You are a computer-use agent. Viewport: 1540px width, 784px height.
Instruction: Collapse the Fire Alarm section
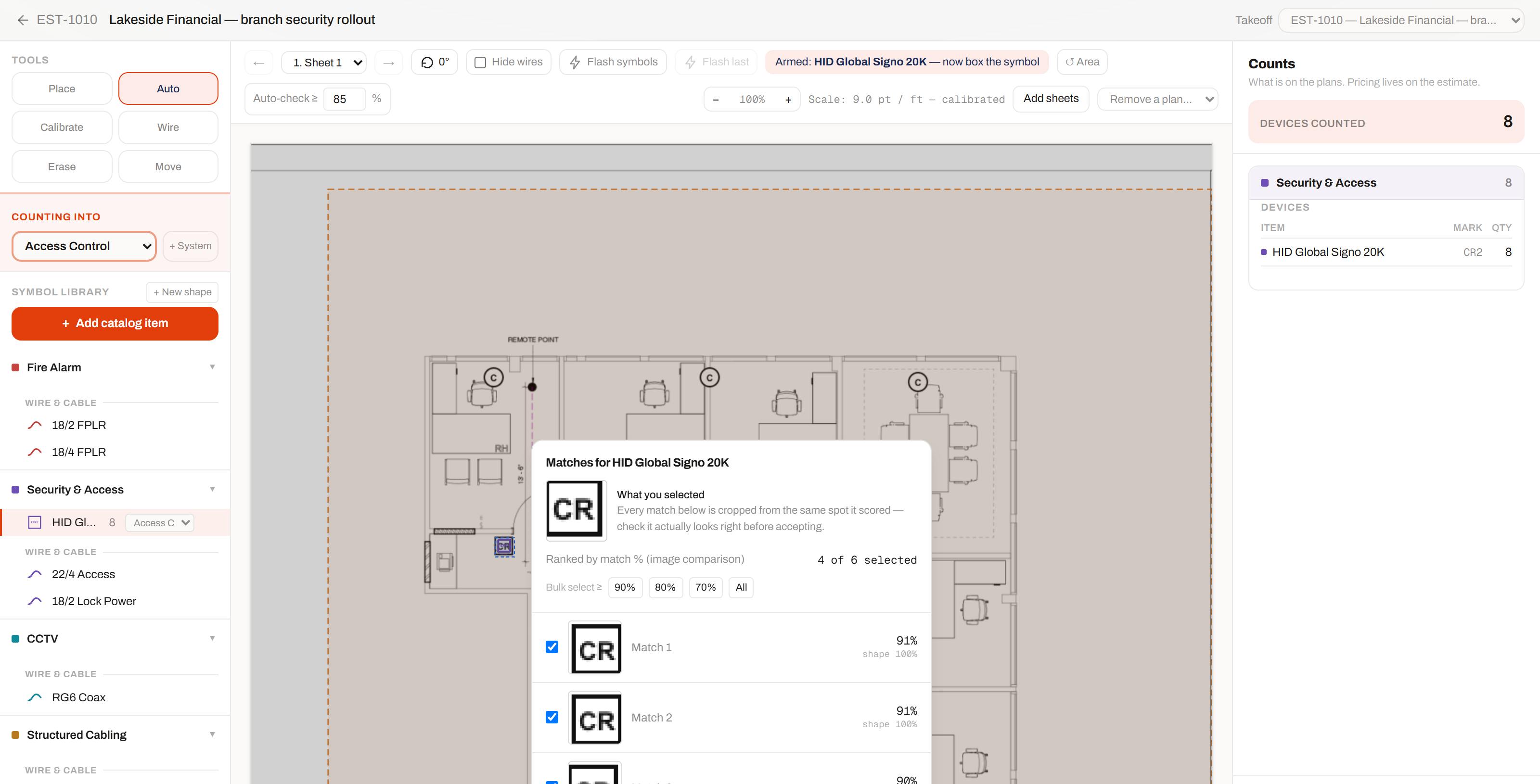[212, 367]
